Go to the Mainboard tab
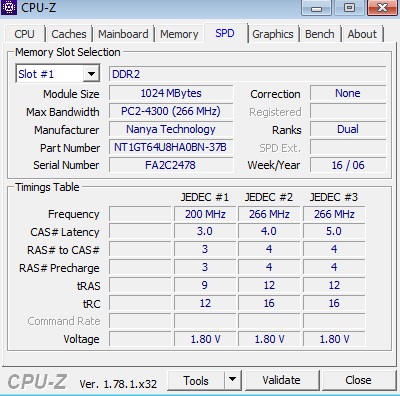Viewport: 400px width, 396px height. (x=123, y=34)
